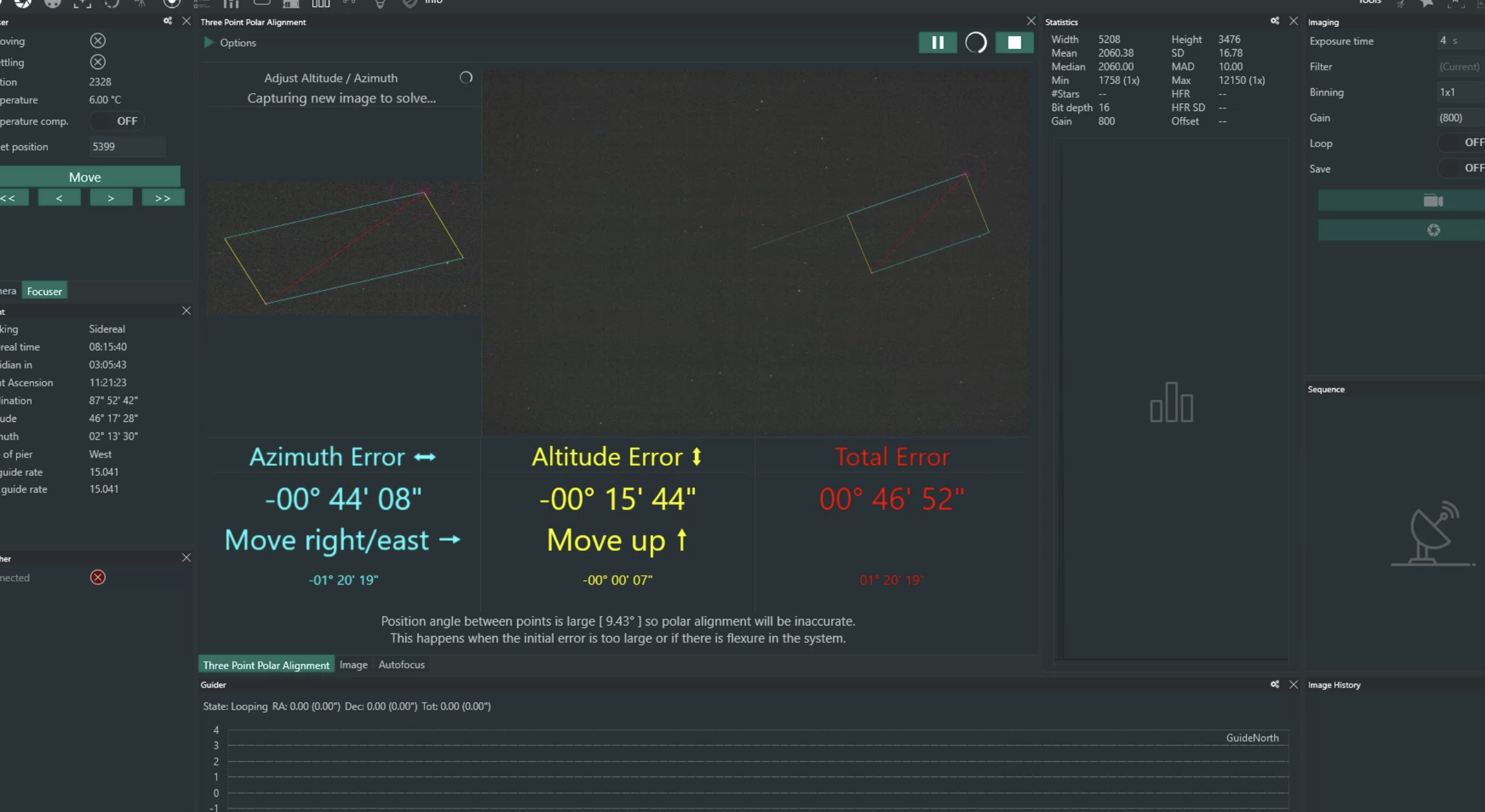Screen dimensions: 1485x812
Task: Open the Focuser panel gear settings icon
Action: (x=167, y=21)
